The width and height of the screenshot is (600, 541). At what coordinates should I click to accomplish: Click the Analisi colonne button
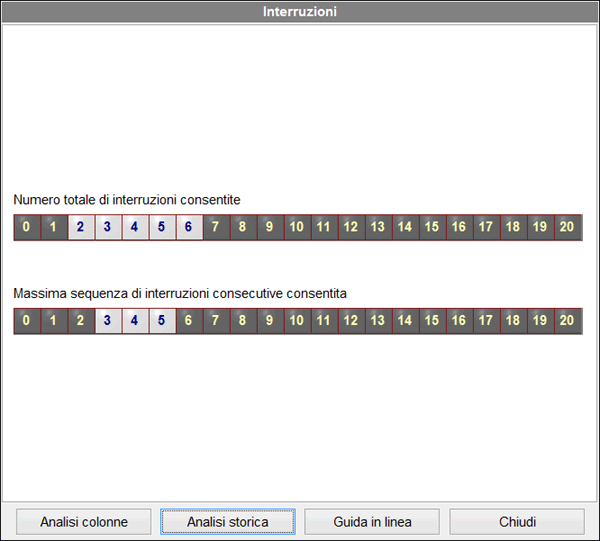pyautogui.click(x=84, y=522)
